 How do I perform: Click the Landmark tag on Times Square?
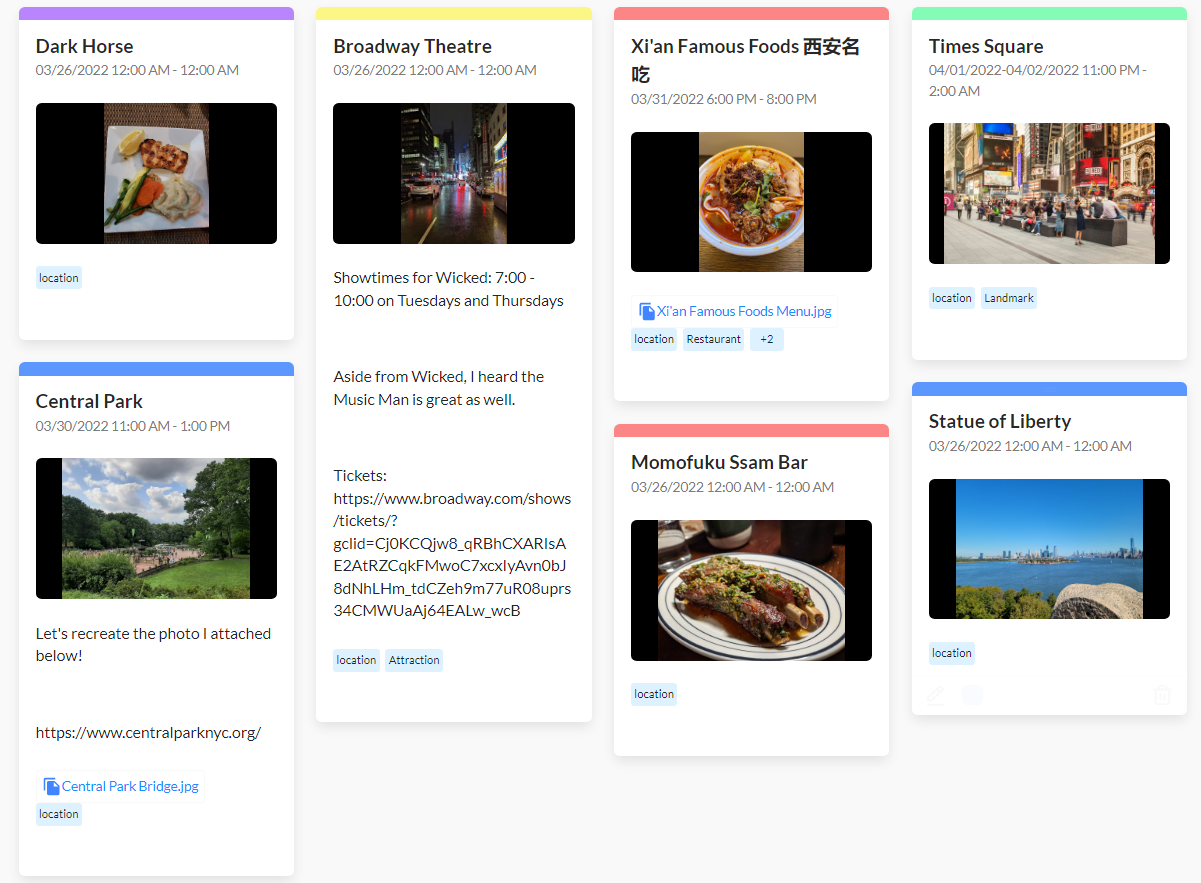[1008, 298]
